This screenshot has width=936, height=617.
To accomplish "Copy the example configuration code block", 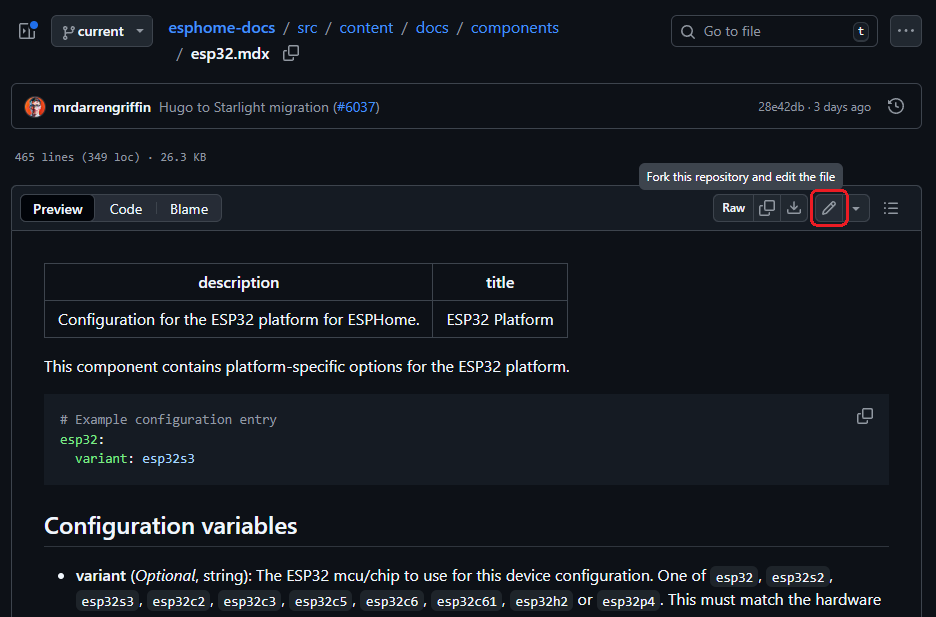I will [864, 416].
